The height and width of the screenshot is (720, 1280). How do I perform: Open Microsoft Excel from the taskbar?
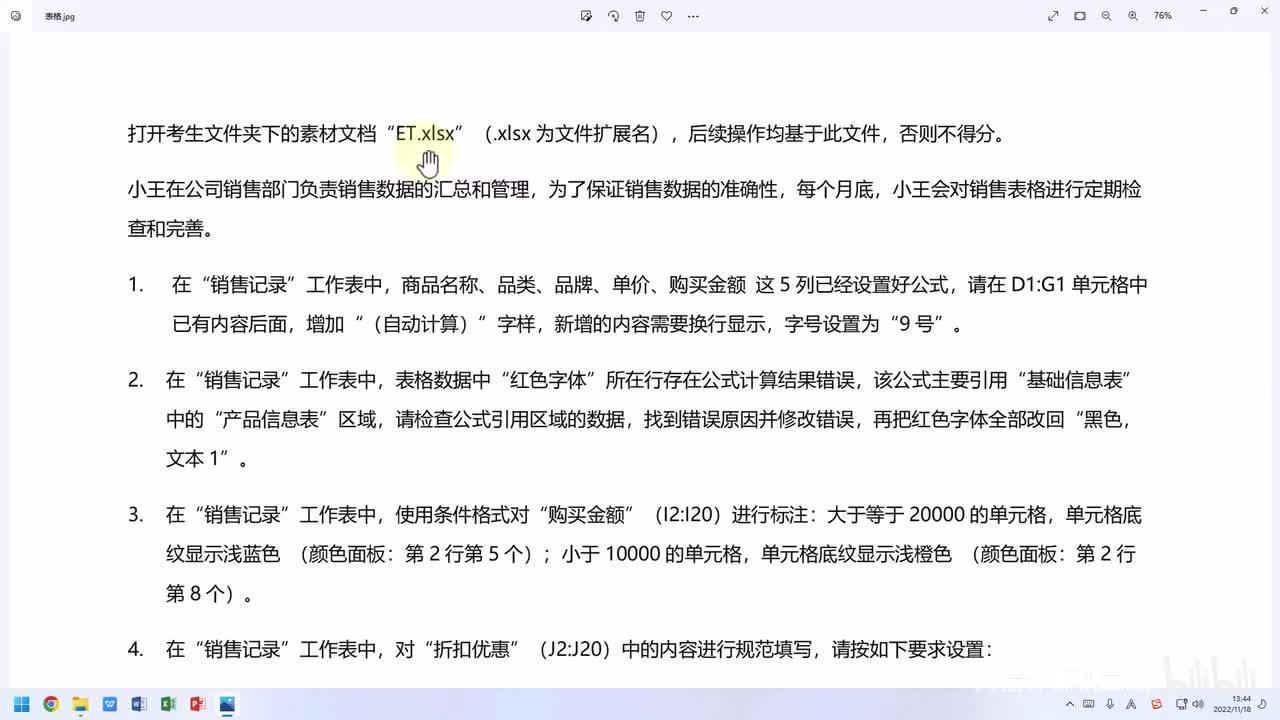pos(168,704)
